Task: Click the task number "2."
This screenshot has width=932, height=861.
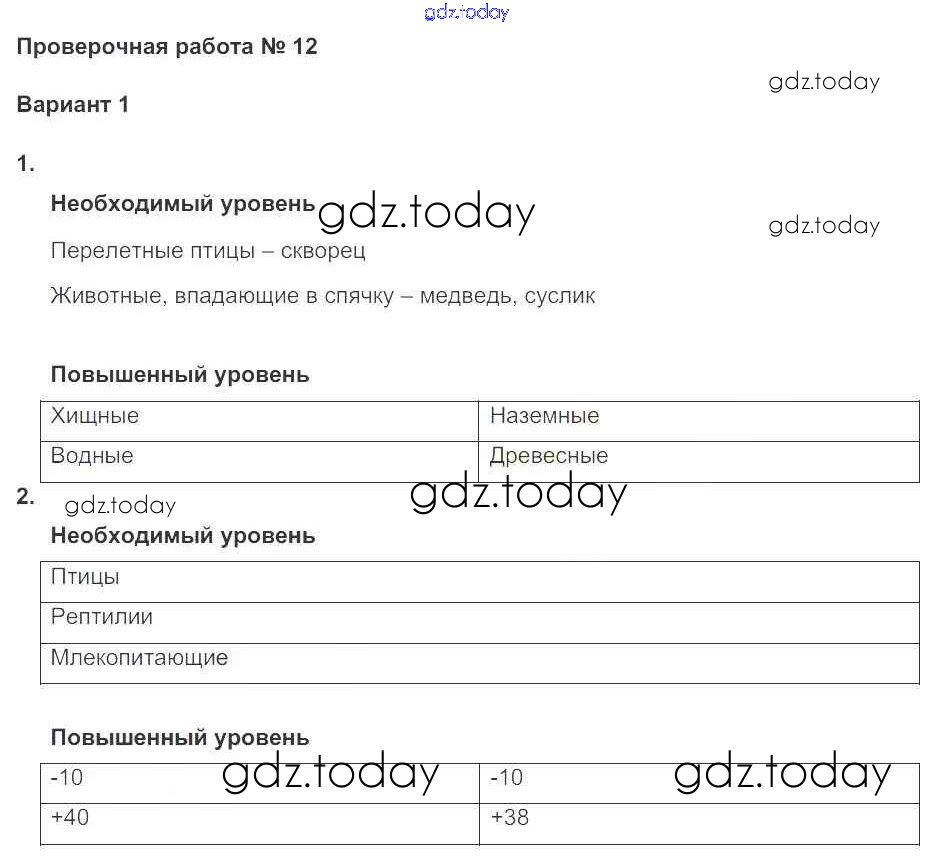Action: point(26,496)
